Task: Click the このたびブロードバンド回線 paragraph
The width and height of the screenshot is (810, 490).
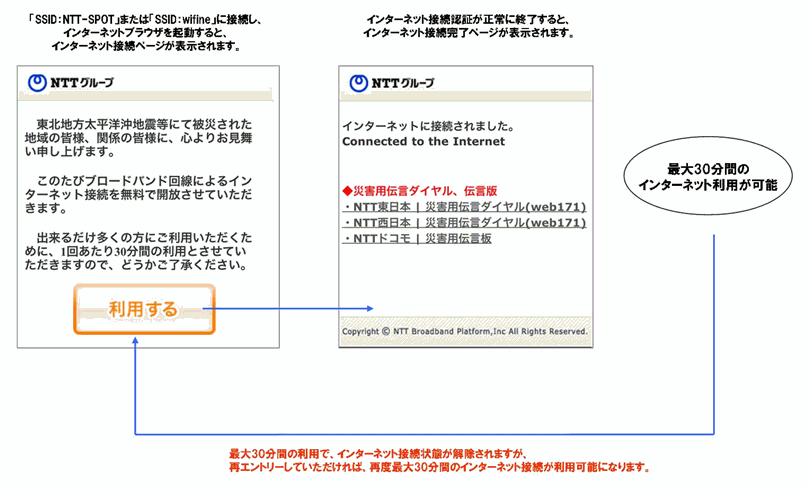Action: (x=138, y=195)
